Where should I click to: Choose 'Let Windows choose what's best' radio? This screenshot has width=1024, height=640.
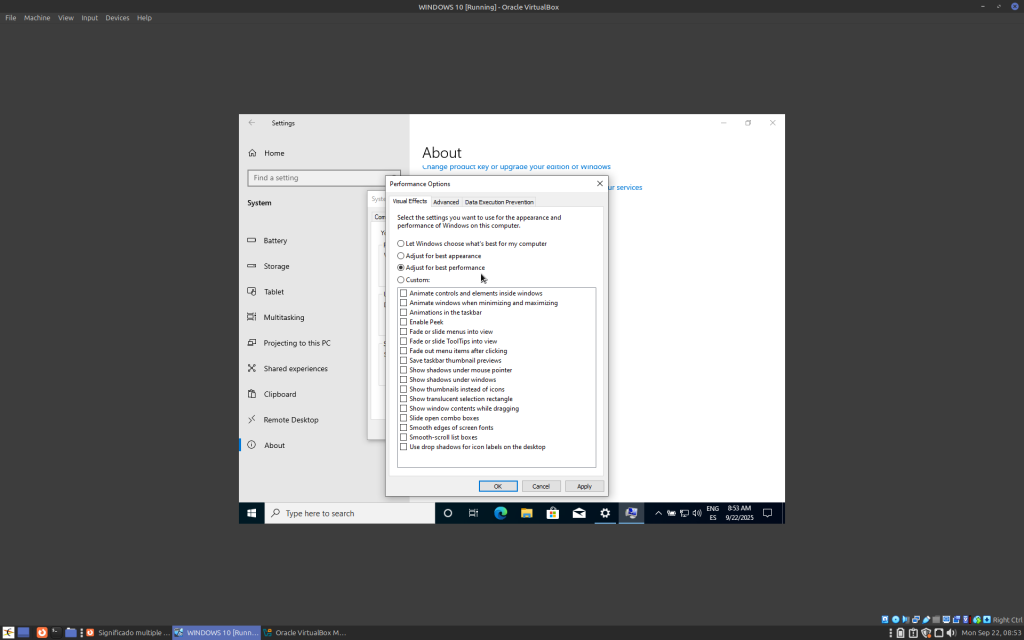click(x=401, y=244)
